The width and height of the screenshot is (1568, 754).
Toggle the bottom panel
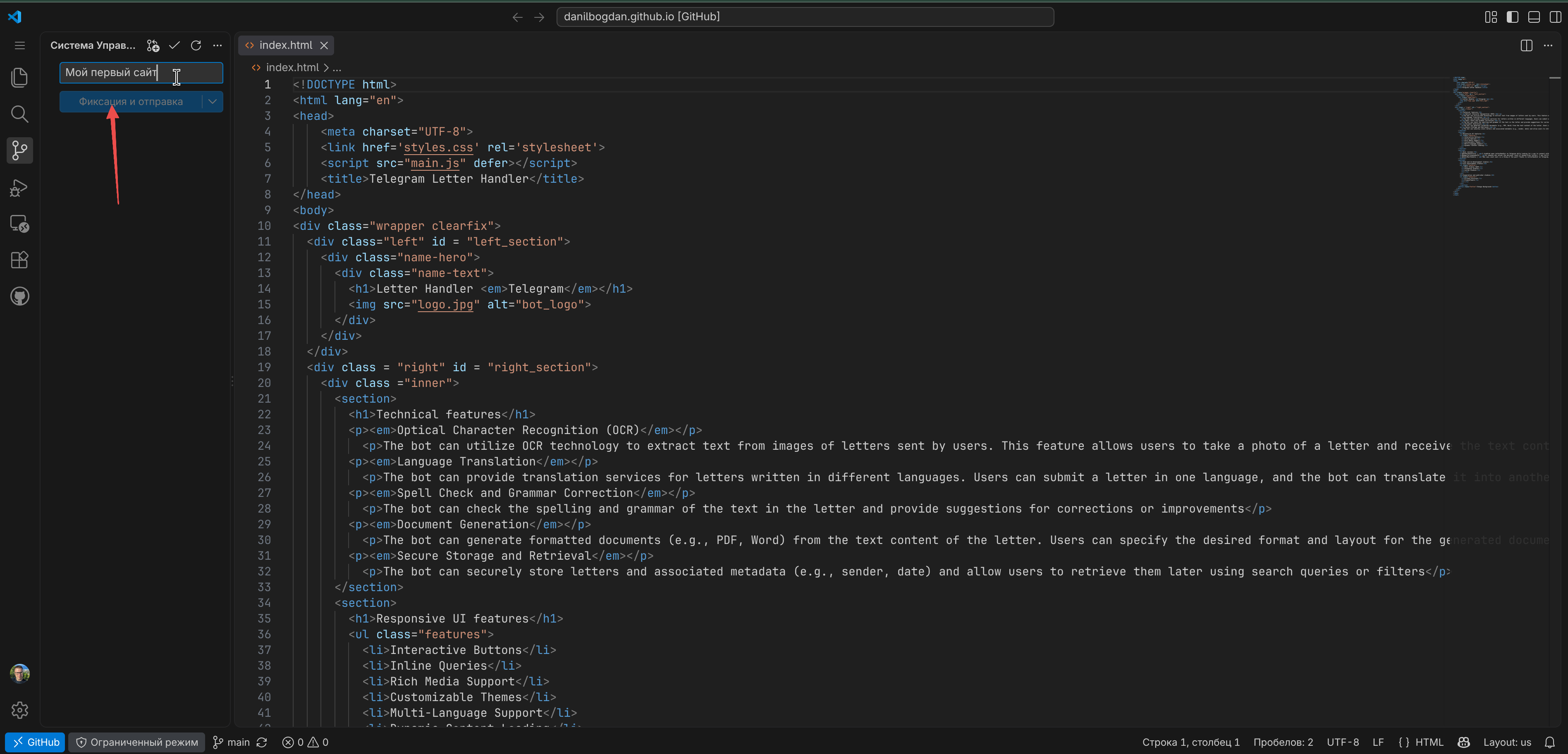pyautogui.click(x=1534, y=17)
